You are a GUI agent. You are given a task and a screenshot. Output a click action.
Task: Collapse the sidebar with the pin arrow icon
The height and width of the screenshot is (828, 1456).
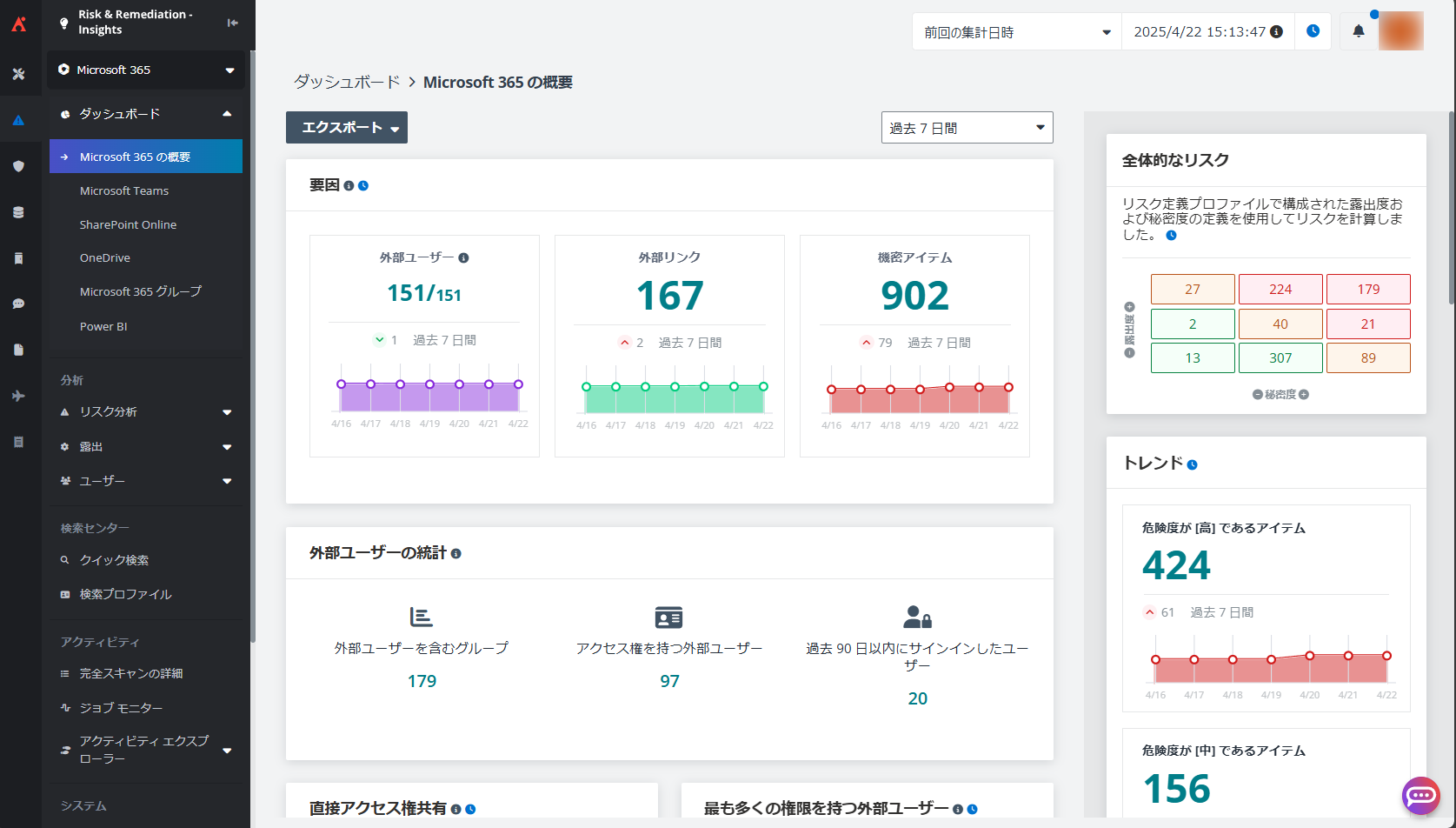click(232, 23)
